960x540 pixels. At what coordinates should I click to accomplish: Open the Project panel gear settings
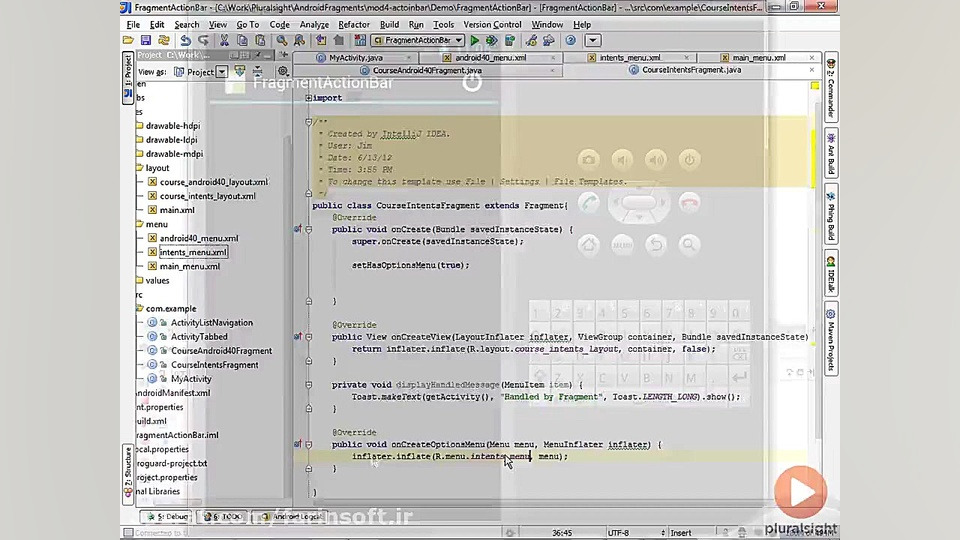pos(283,72)
